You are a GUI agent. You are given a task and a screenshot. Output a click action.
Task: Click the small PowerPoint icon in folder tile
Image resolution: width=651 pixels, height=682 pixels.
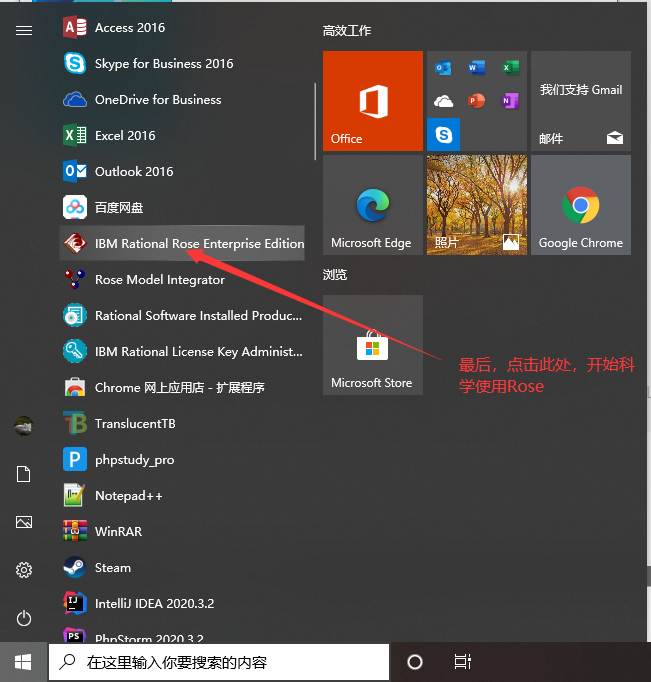tap(477, 101)
